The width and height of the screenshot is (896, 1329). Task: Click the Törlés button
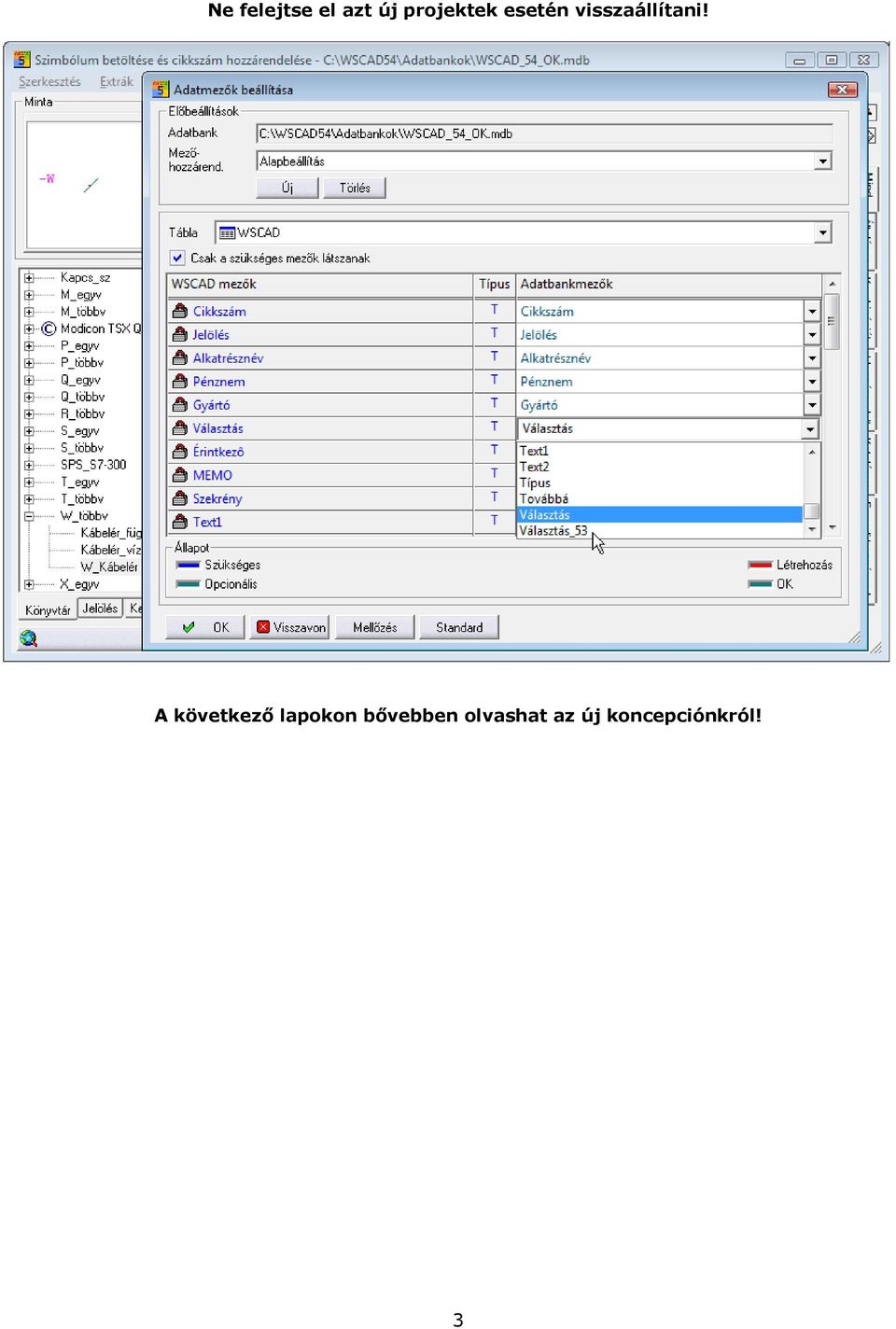click(x=355, y=188)
